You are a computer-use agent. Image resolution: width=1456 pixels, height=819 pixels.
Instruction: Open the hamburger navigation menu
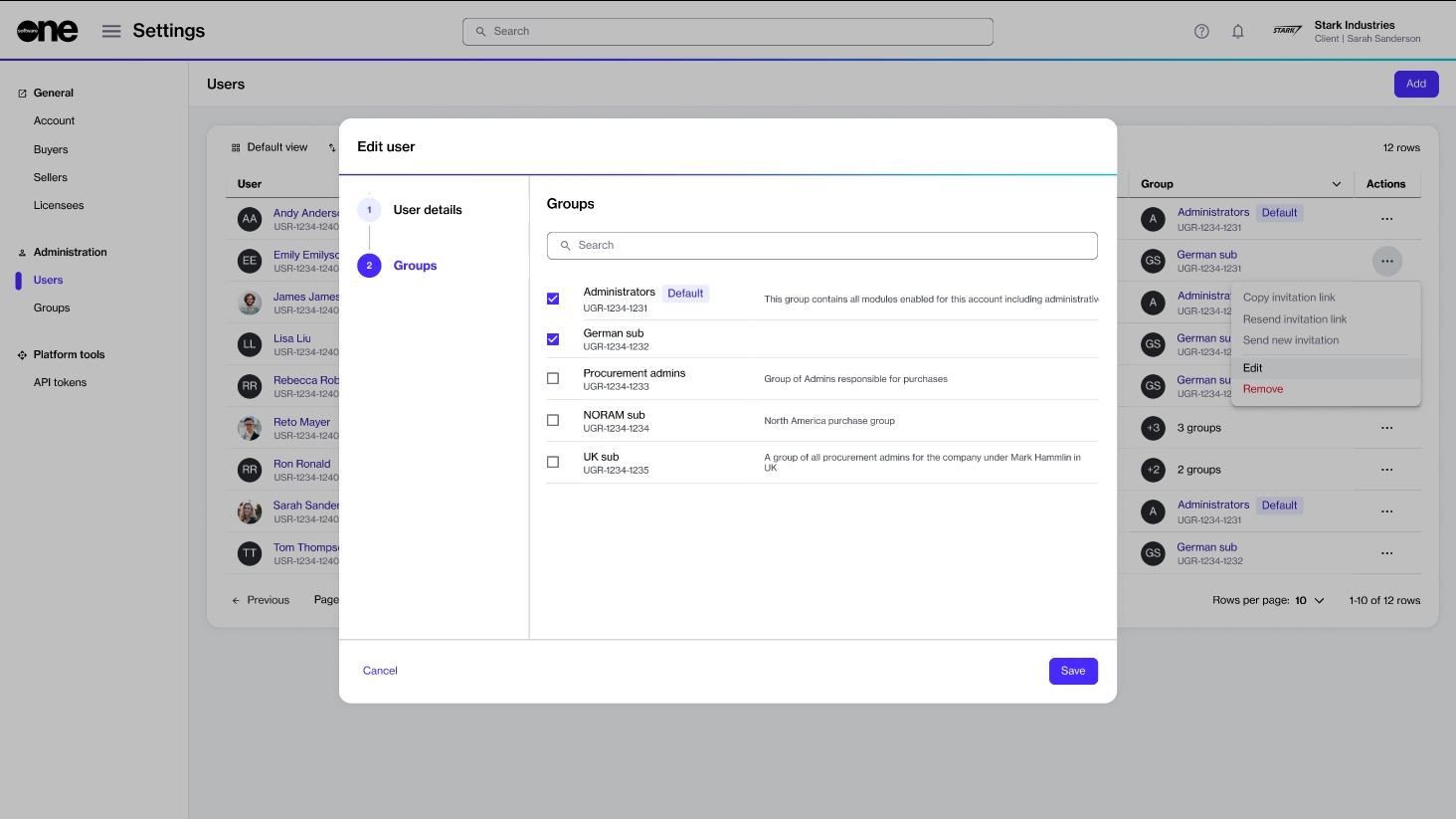click(x=111, y=31)
